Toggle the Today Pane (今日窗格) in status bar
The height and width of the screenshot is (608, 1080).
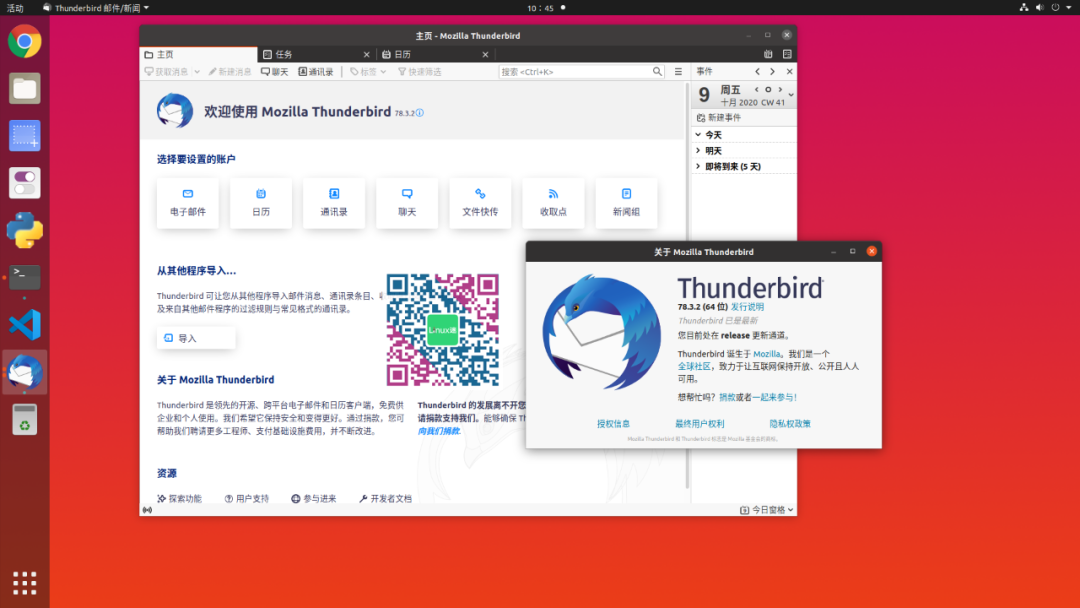[767, 510]
